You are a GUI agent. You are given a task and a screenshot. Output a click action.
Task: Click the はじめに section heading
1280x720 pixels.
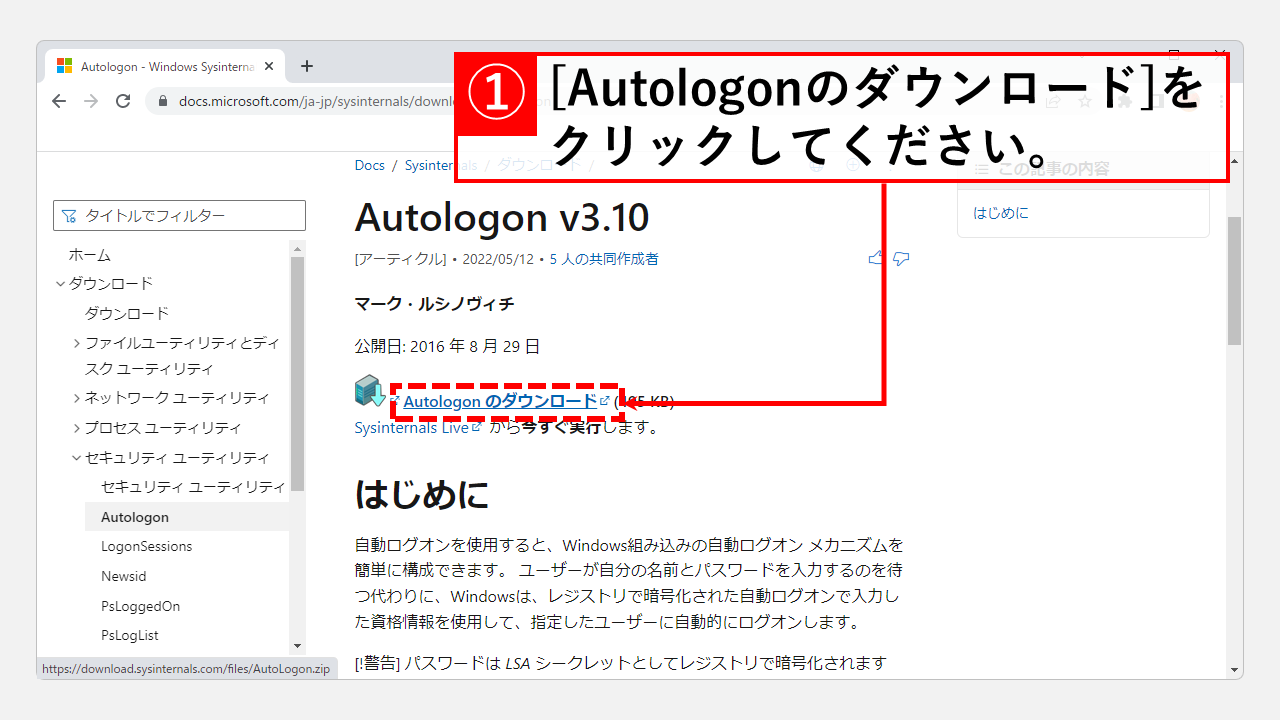point(422,494)
